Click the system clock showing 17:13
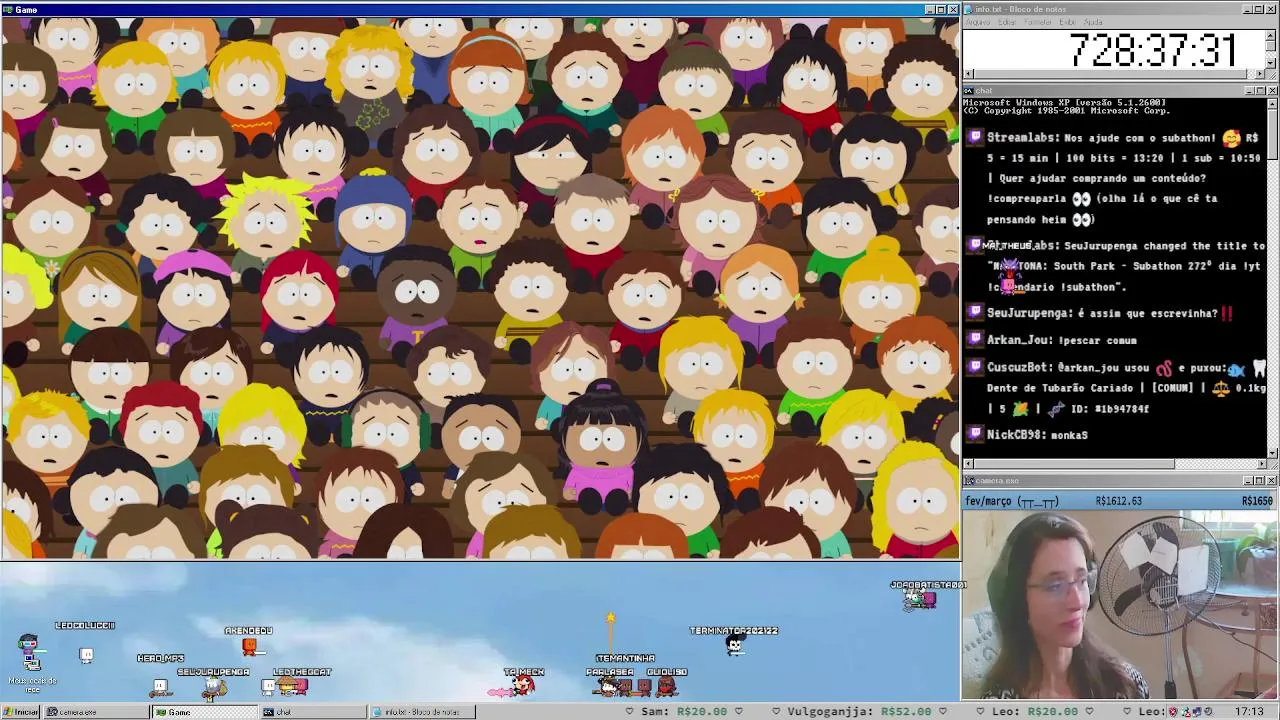1280x720 pixels. (x=1248, y=712)
